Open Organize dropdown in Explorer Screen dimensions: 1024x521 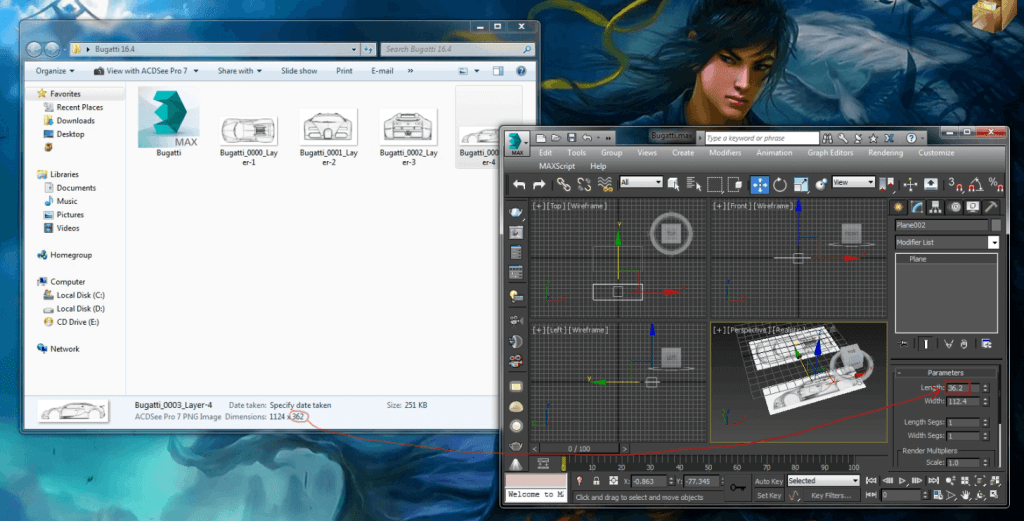click(55, 71)
